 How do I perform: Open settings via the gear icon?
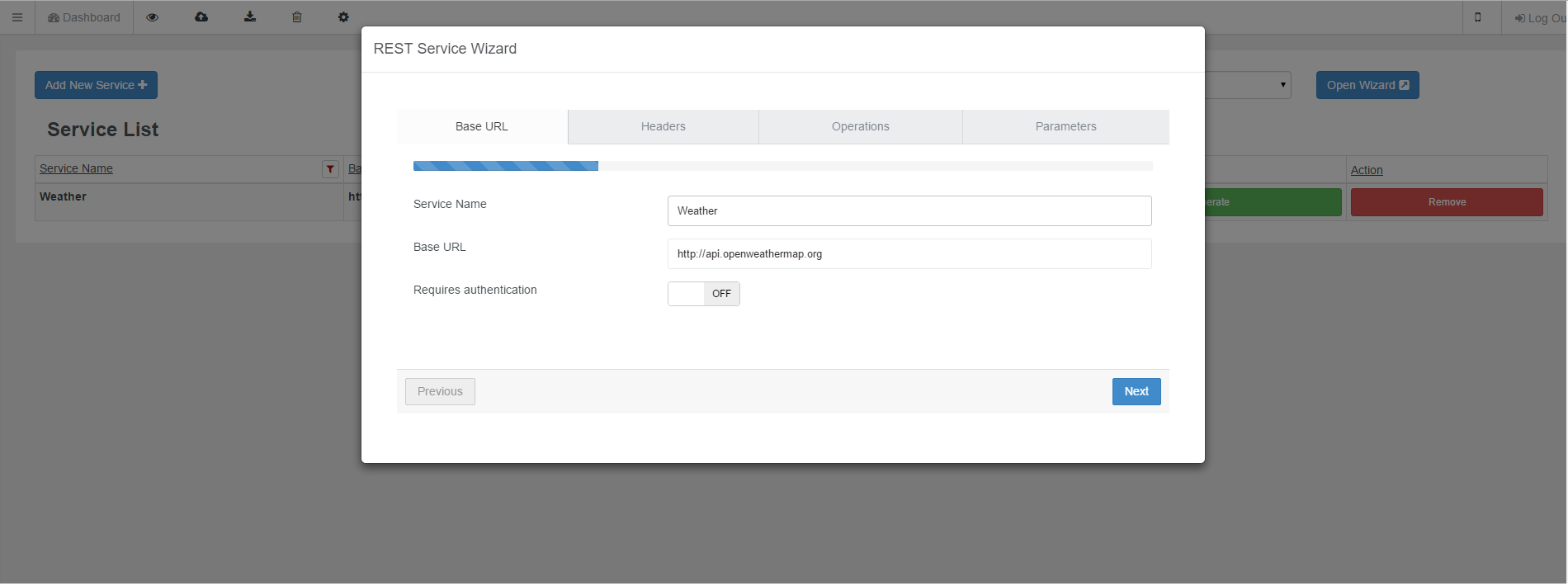click(x=343, y=17)
